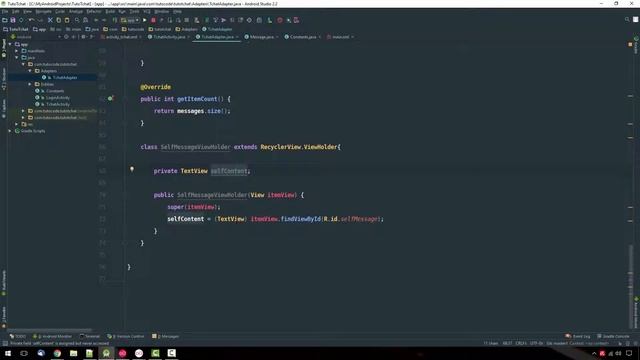Viewport: 640px width, 360px height.
Task: Toggle the Terminal tool window
Action: pos(90,336)
